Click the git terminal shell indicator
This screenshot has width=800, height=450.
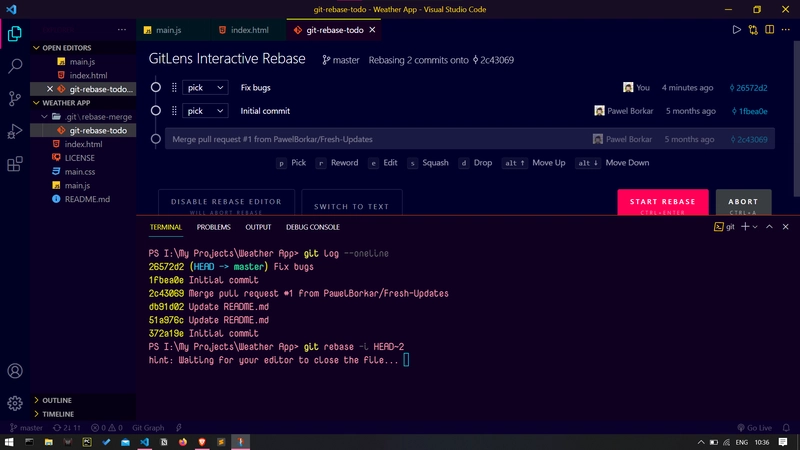tap(724, 227)
